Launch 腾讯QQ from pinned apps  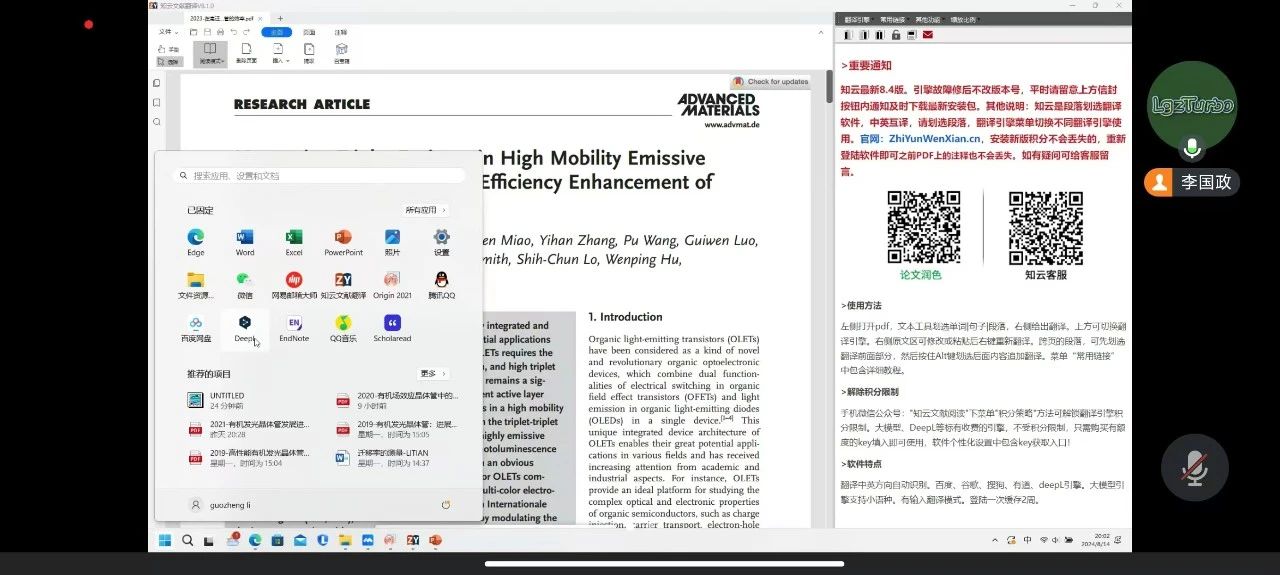[x=441, y=285]
